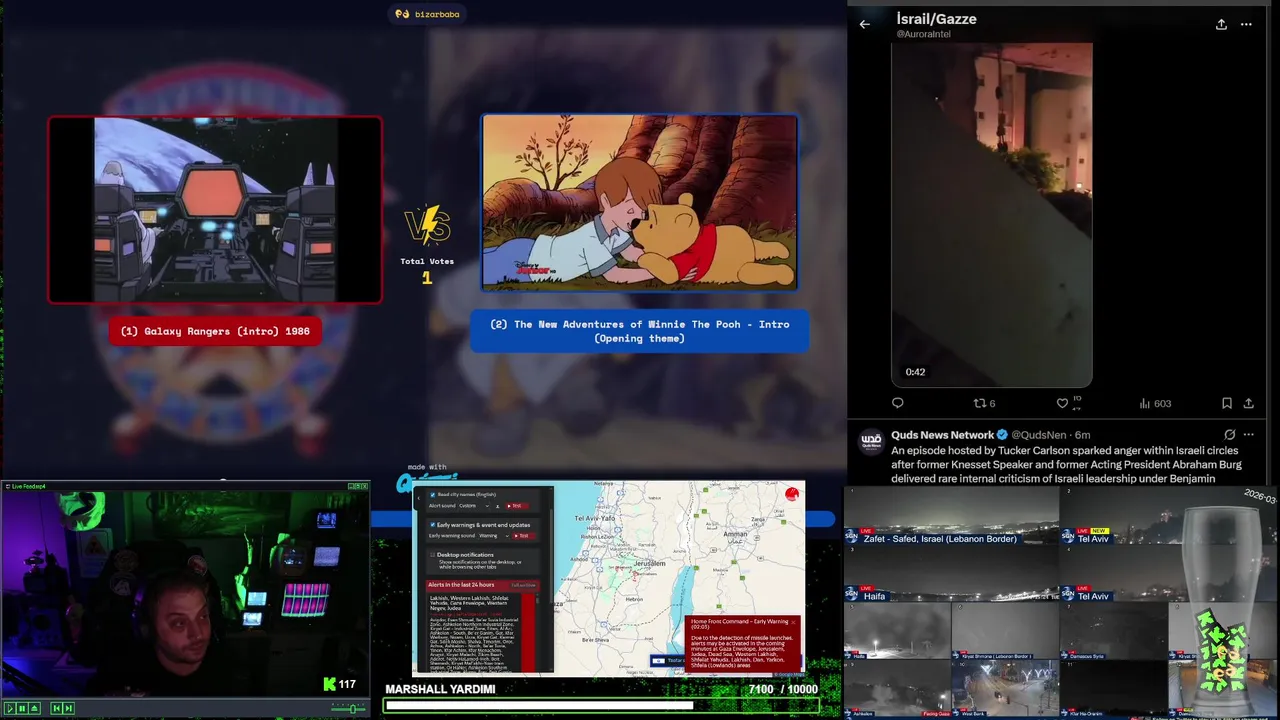This screenshot has width=1280, height=720.
Task: Open Alert sound Custom dropdown
Action: point(474,506)
